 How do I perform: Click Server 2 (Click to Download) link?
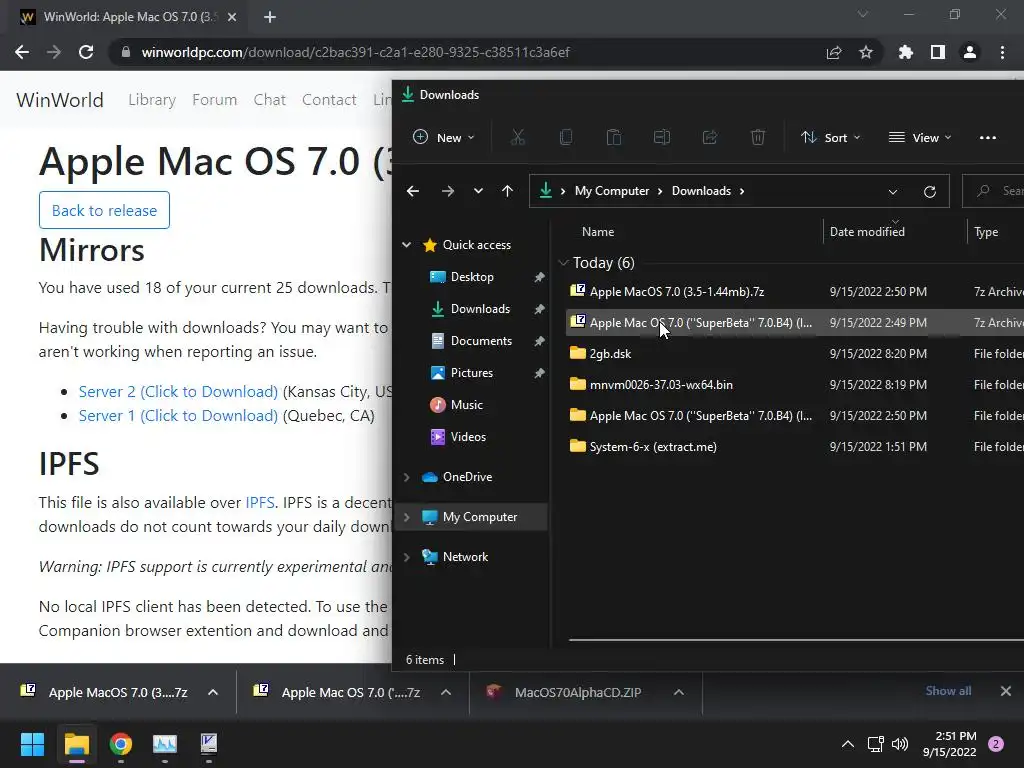click(x=178, y=391)
